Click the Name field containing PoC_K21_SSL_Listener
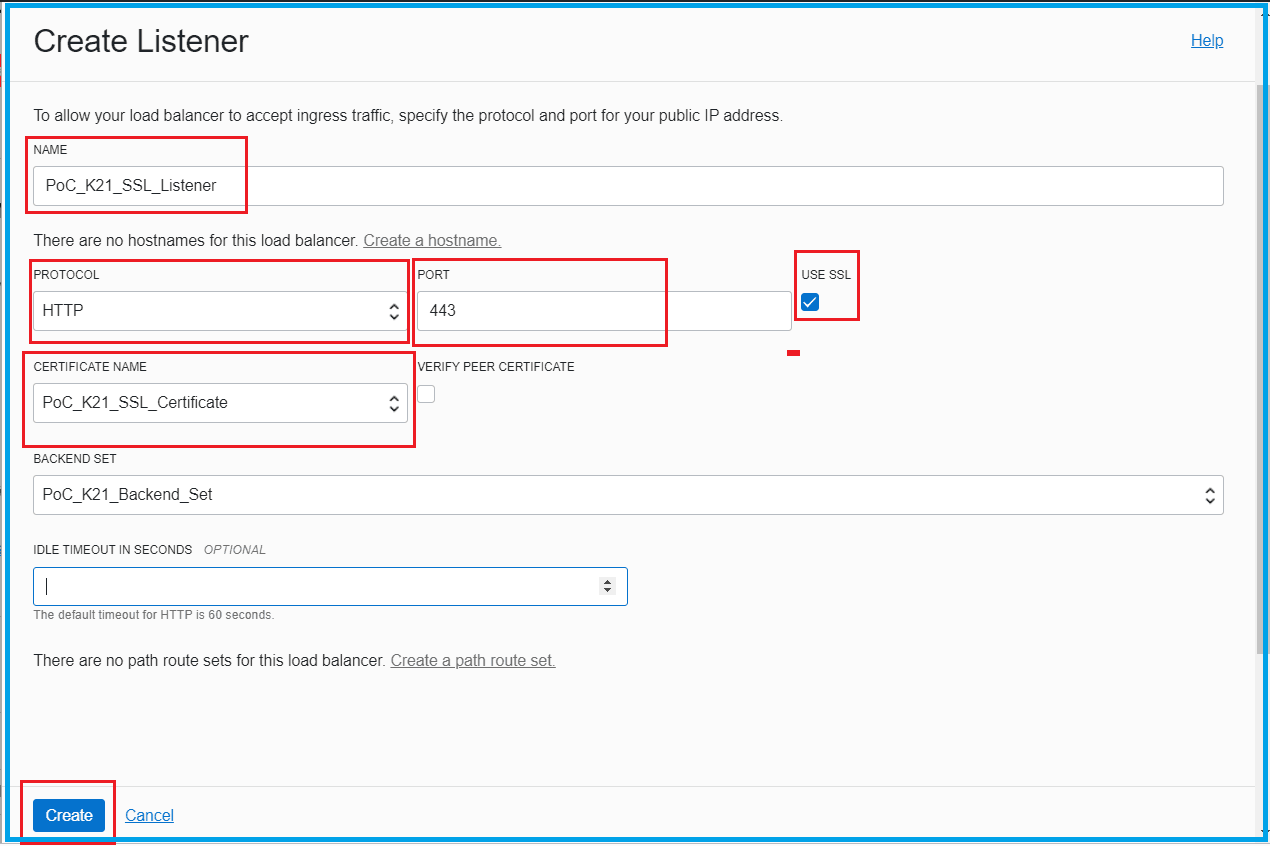This screenshot has height=846, width=1270. [x=628, y=186]
